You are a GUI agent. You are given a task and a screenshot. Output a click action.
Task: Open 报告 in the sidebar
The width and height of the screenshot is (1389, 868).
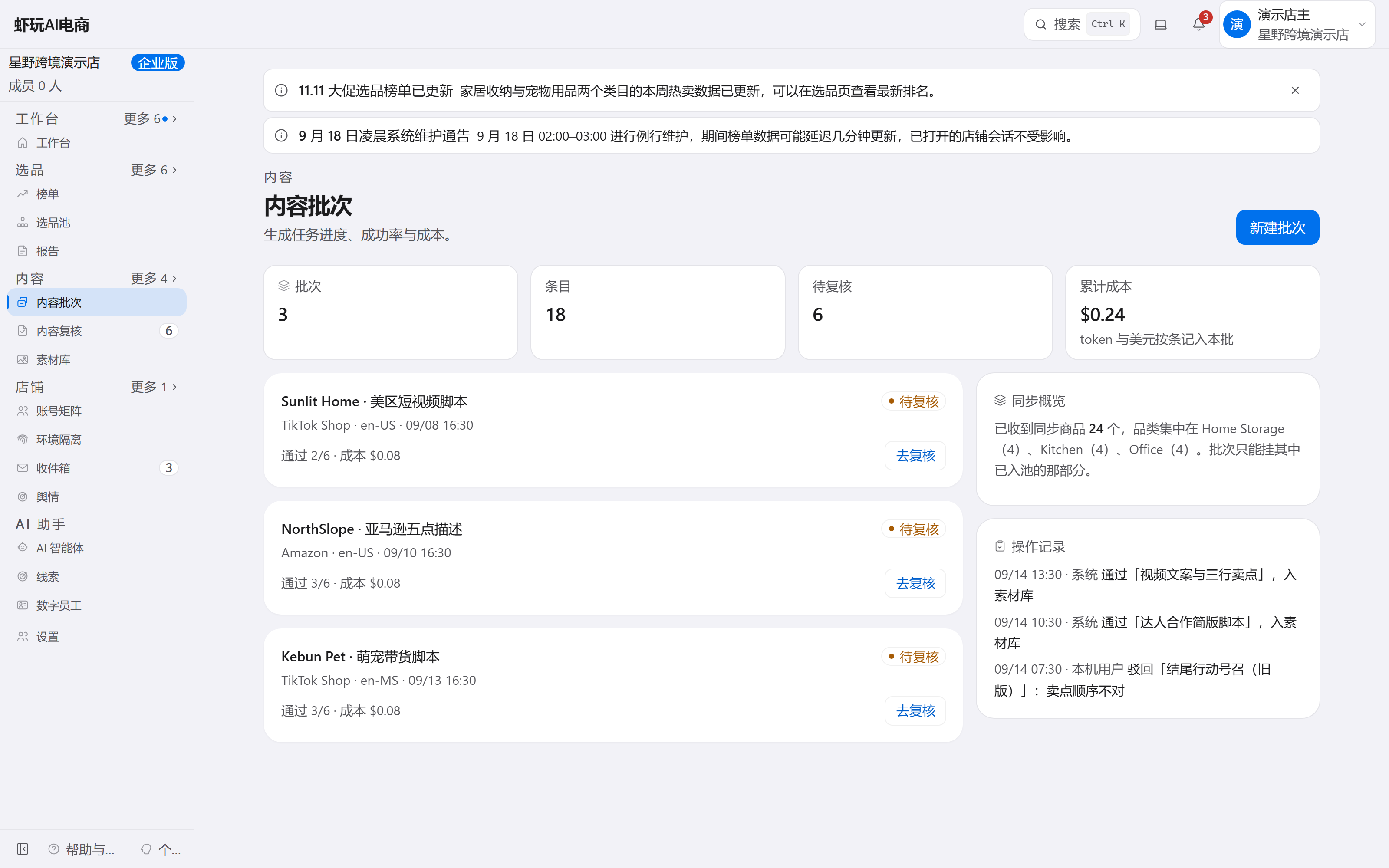[96, 251]
